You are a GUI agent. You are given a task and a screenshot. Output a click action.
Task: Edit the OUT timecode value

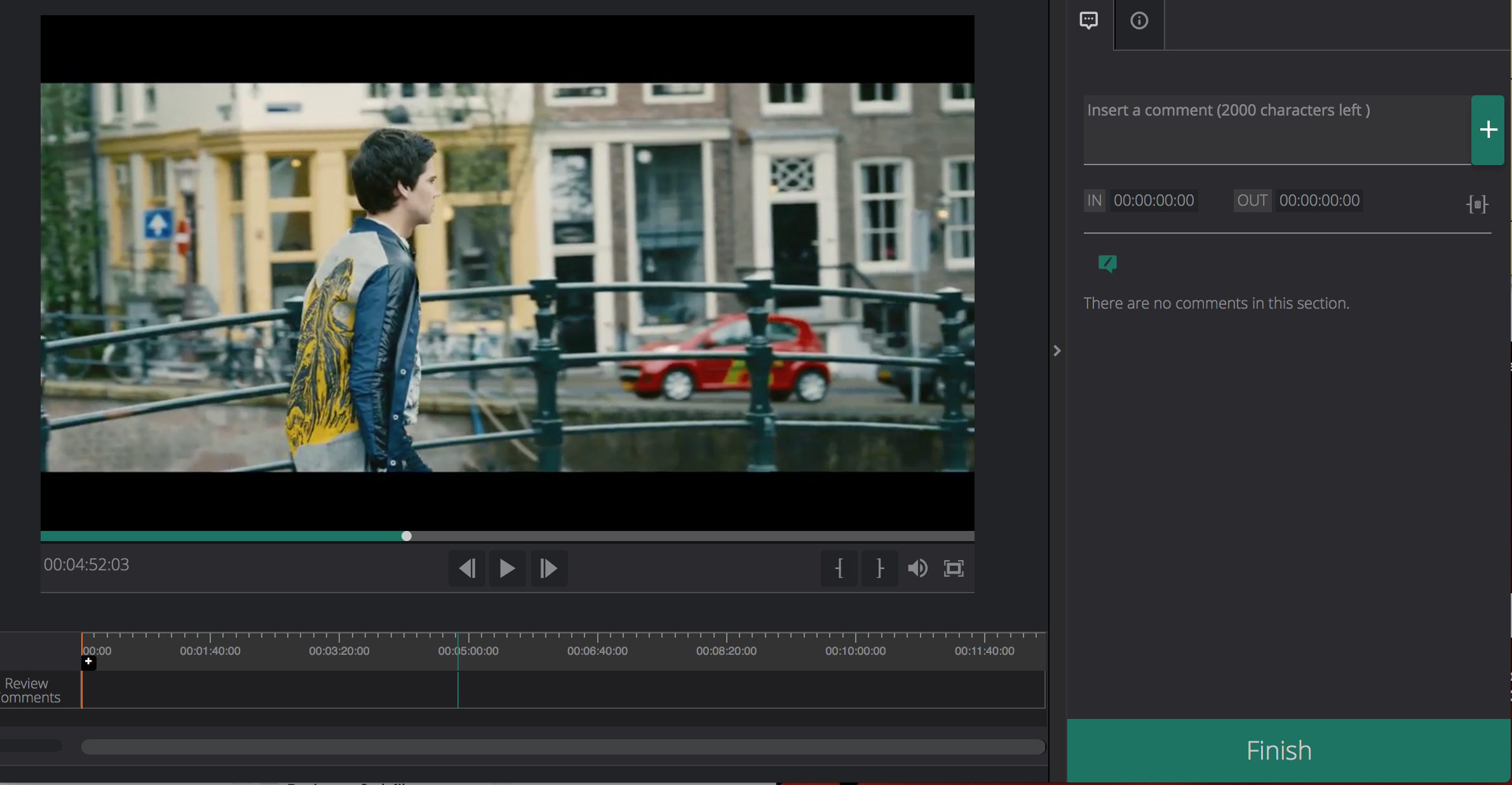[x=1320, y=201]
